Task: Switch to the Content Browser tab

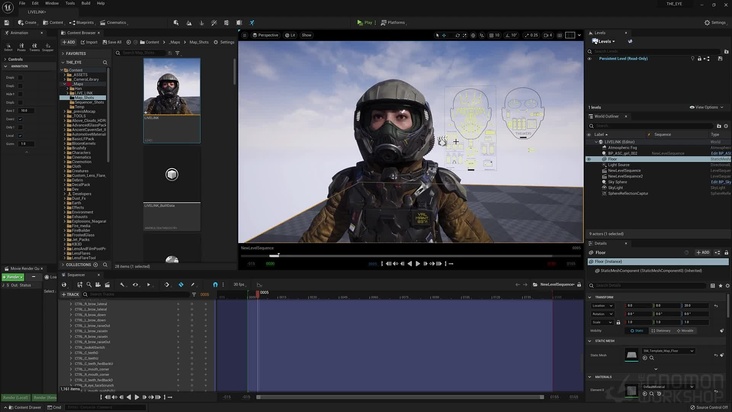Action: [81, 33]
